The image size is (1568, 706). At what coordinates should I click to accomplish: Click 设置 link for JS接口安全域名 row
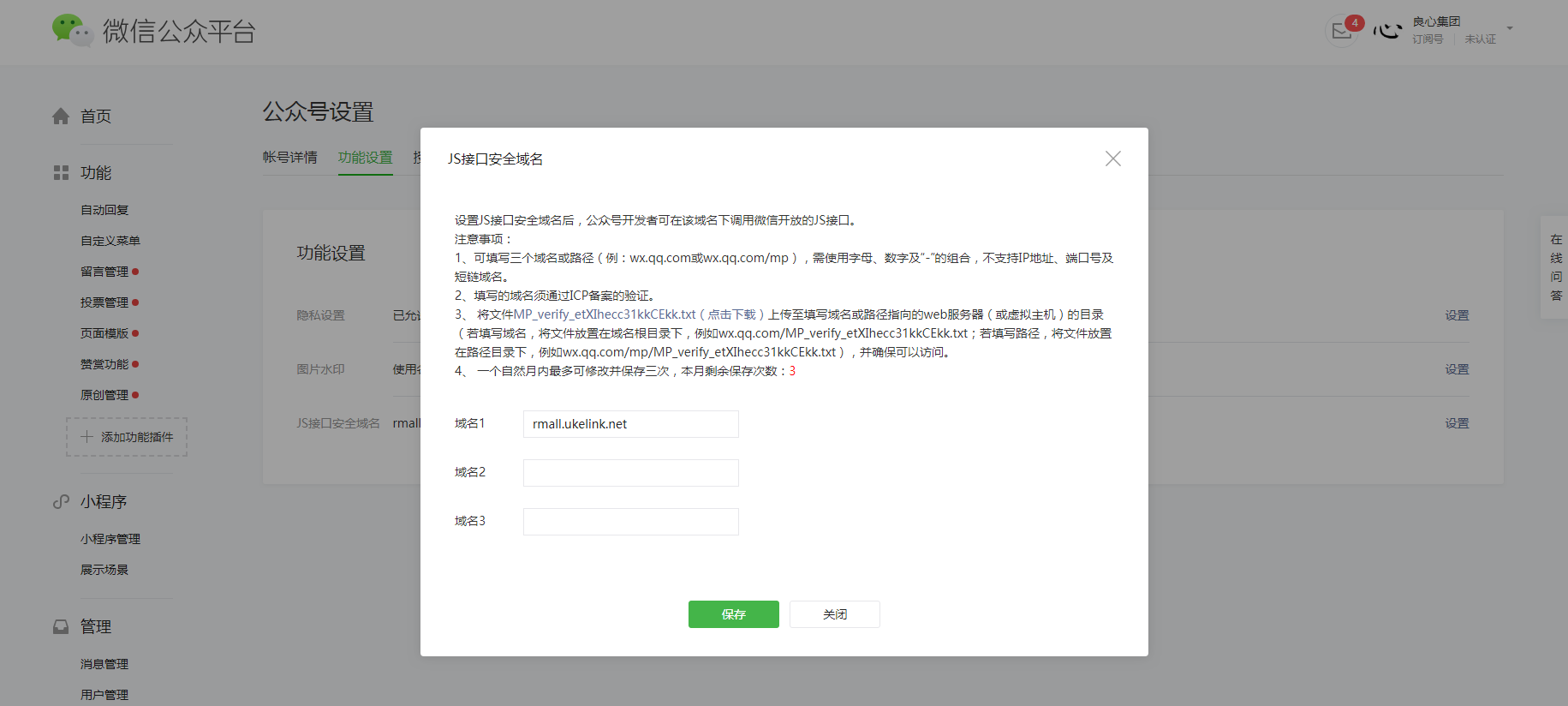(x=1457, y=423)
